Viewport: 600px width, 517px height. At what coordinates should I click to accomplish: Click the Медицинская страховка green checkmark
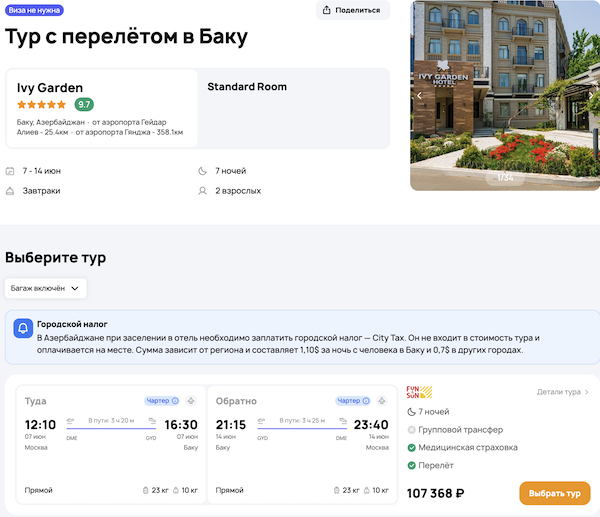click(411, 447)
